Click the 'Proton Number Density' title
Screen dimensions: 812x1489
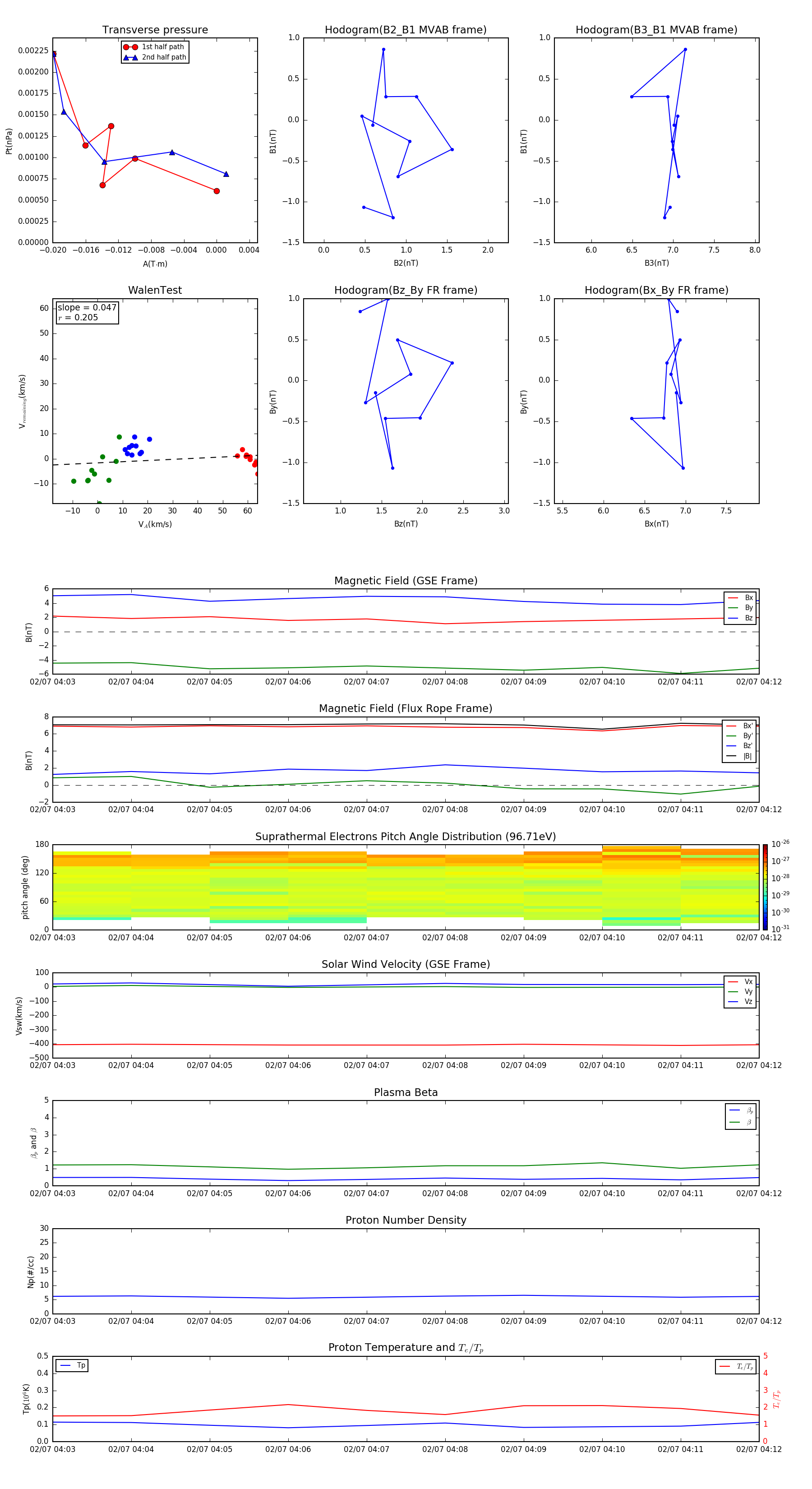click(x=406, y=1221)
